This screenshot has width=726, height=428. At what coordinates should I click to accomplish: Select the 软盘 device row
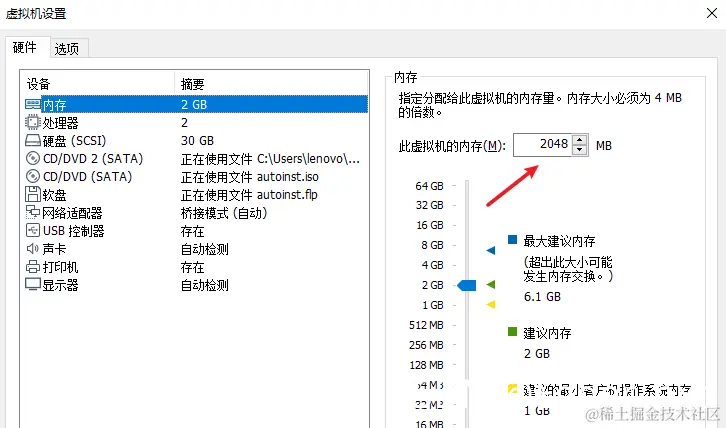196,195
